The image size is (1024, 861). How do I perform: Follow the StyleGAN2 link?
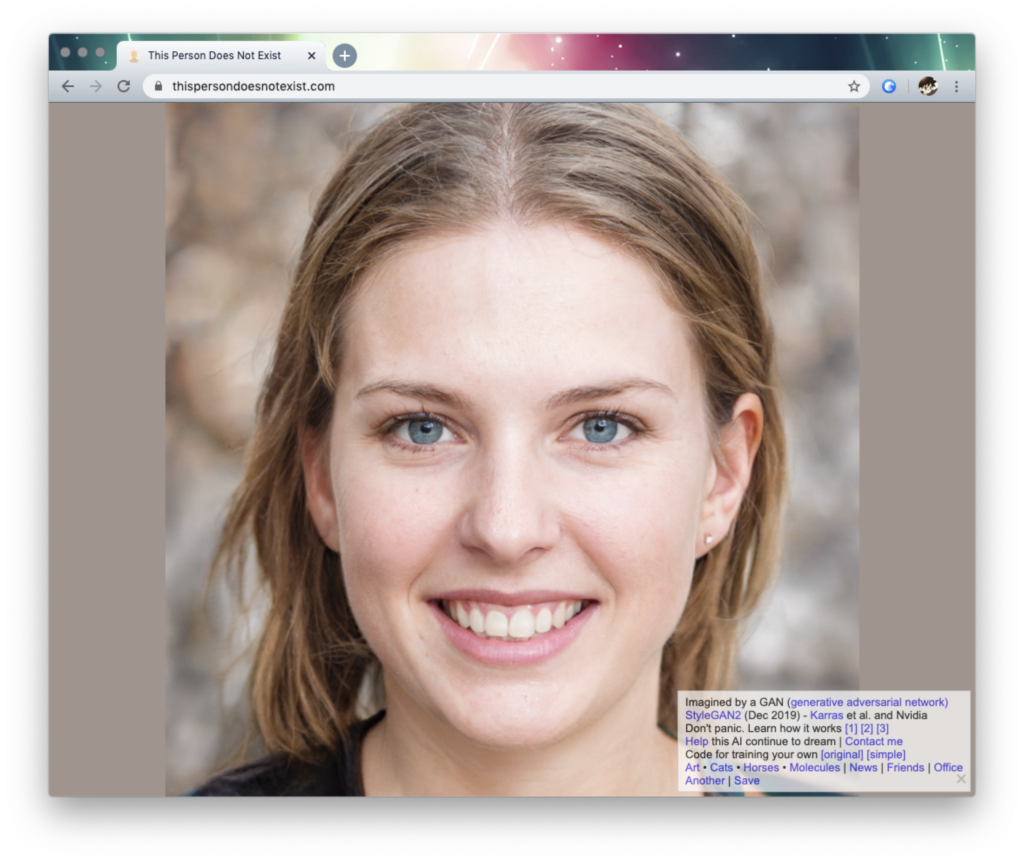[x=713, y=715]
